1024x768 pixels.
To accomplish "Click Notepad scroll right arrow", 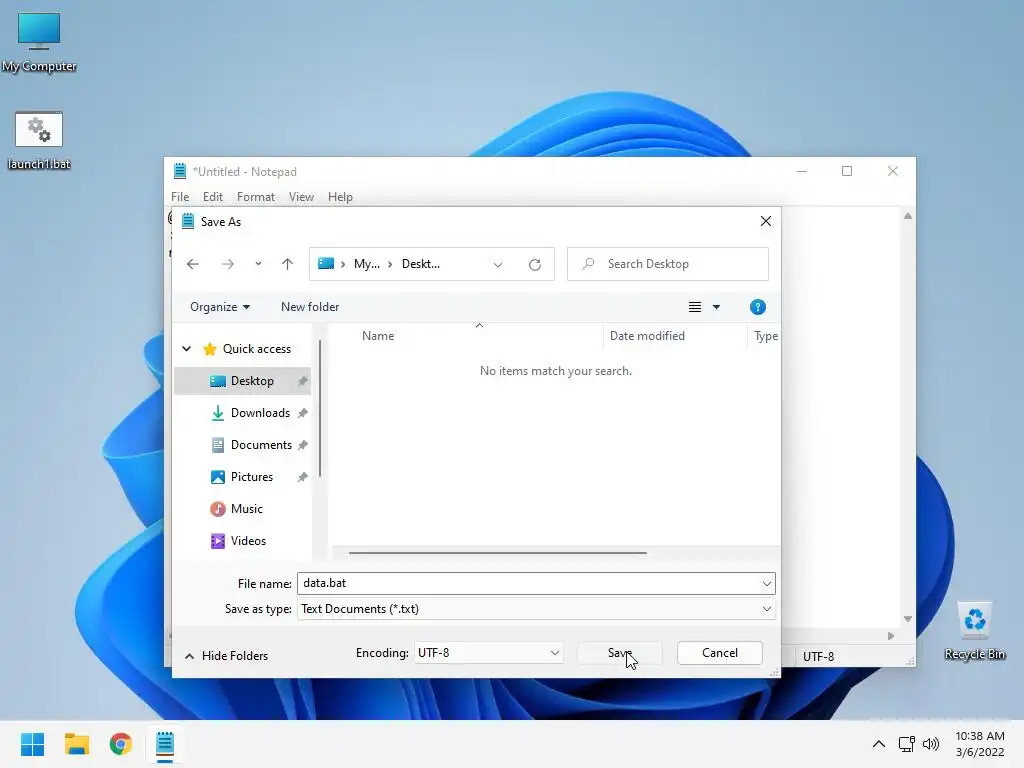I will (x=891, y=635).
